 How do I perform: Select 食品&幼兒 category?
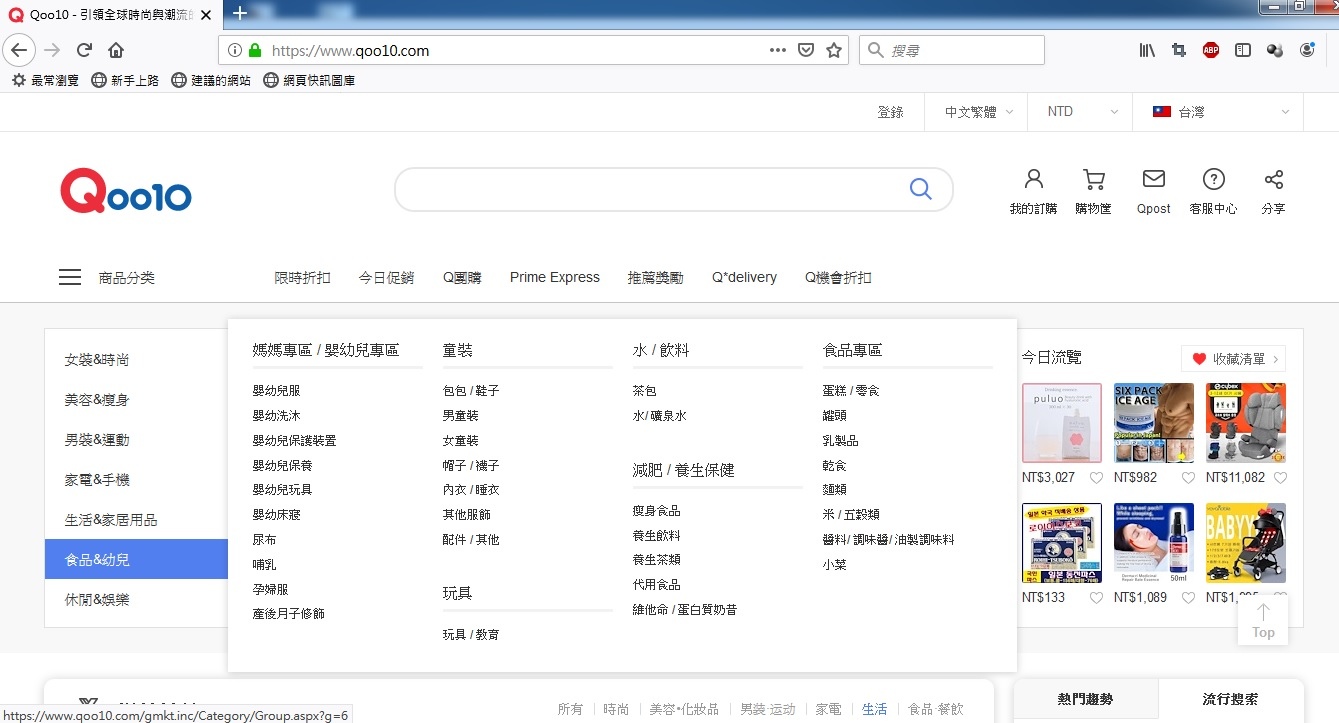coord(136,560)
